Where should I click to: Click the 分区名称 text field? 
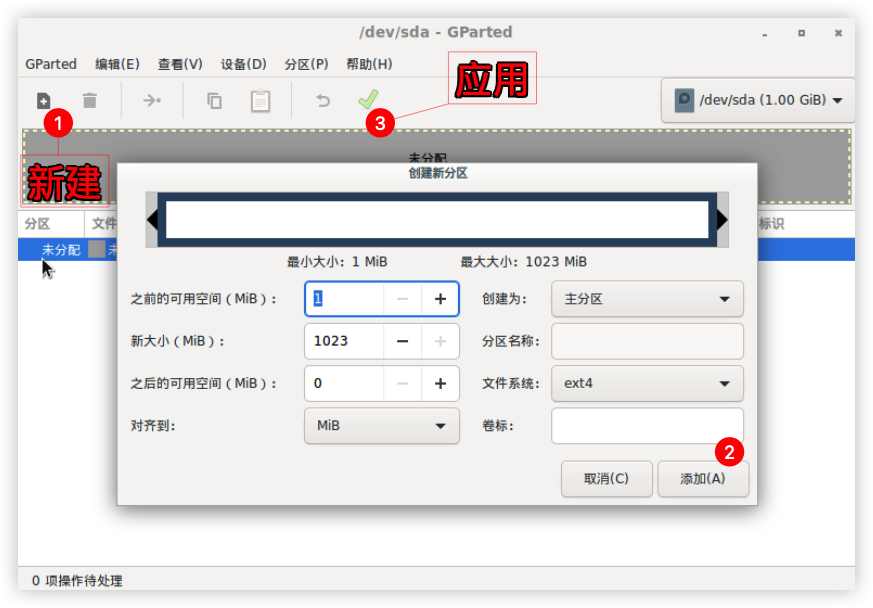pos(647,341)
